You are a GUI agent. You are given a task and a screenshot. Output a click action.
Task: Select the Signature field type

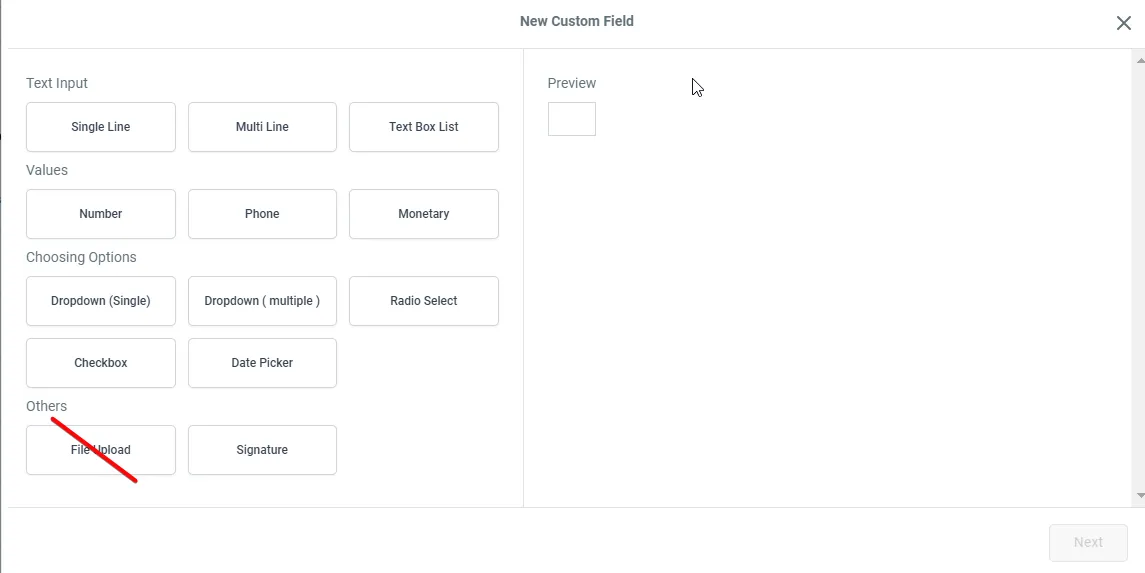(x=262, y=450)
